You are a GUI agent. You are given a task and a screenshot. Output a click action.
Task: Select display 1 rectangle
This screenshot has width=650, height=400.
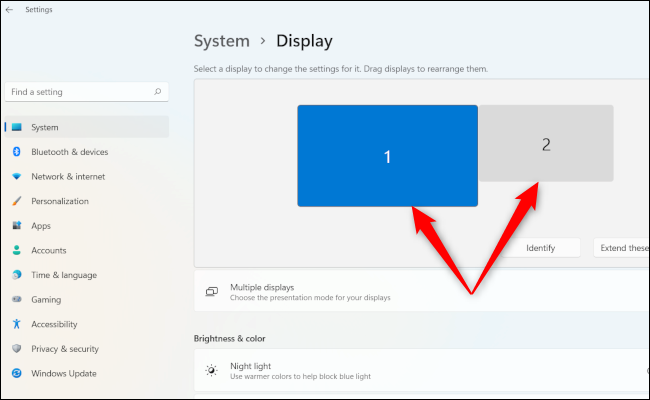pos(387,156)
